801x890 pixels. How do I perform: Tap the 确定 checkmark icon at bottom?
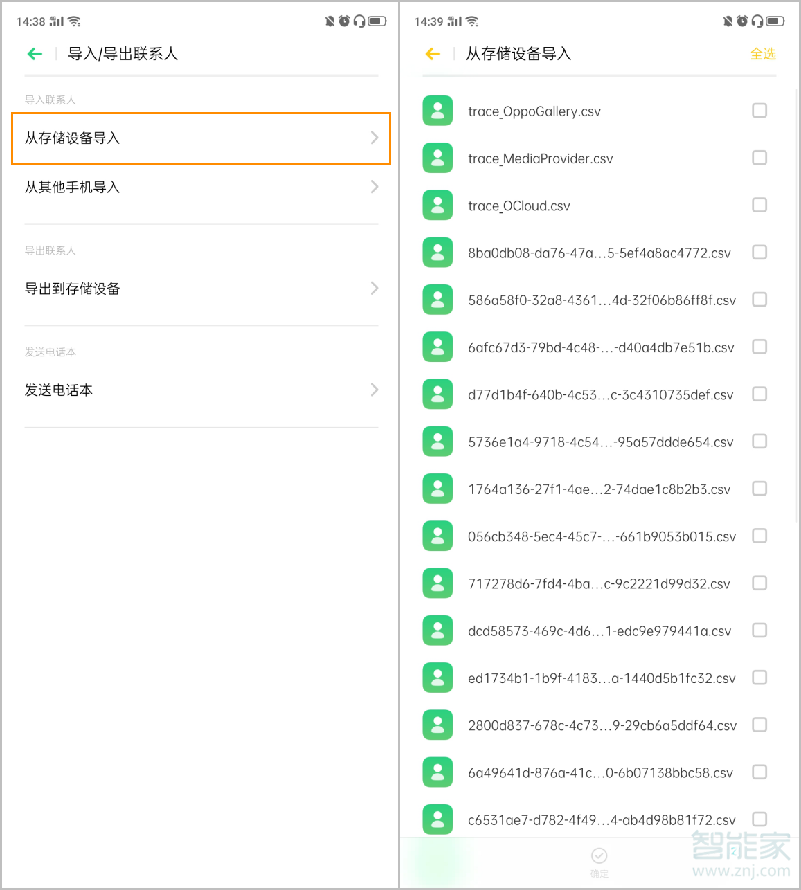pyautogui.click(x=599, y=857)
